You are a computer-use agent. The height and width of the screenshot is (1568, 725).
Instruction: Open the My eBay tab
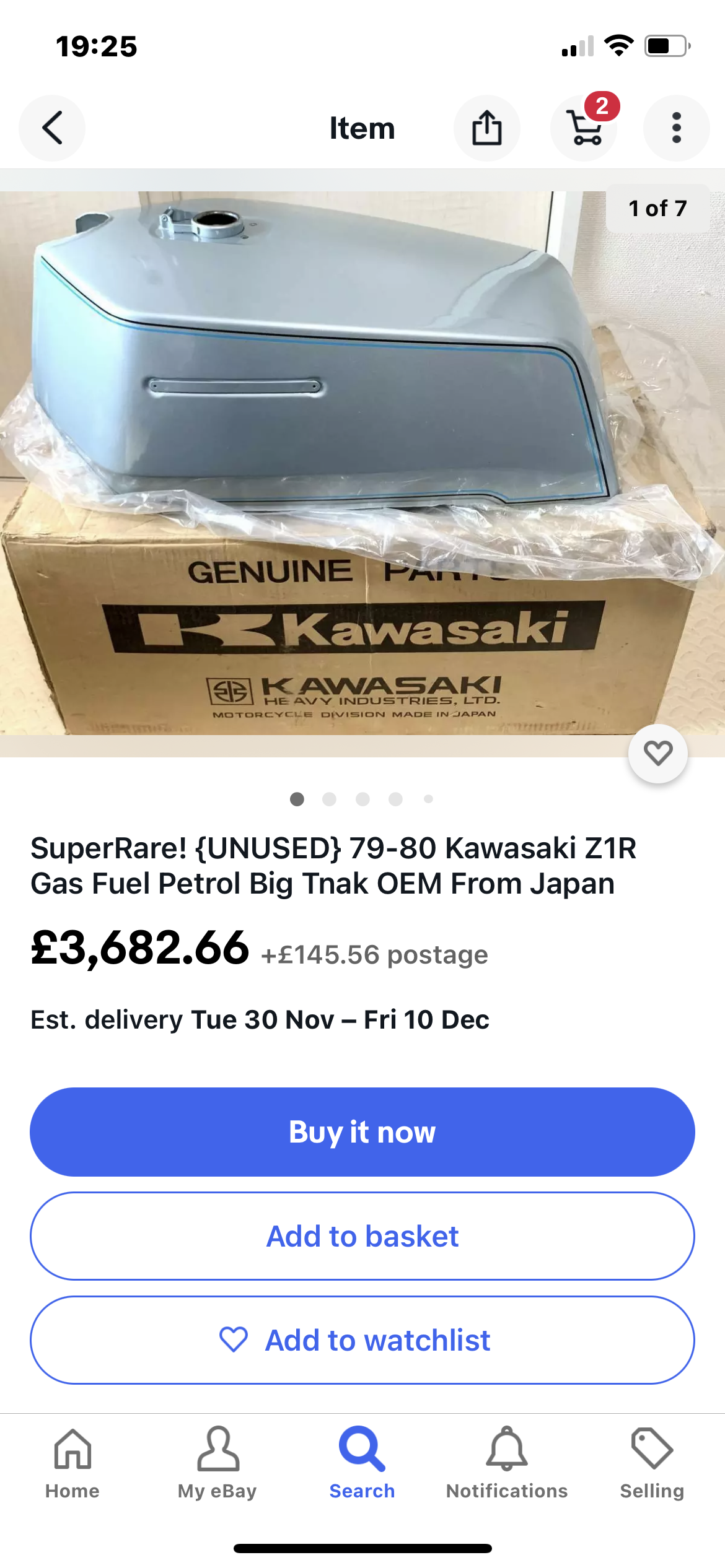[x=217, y=1463]
